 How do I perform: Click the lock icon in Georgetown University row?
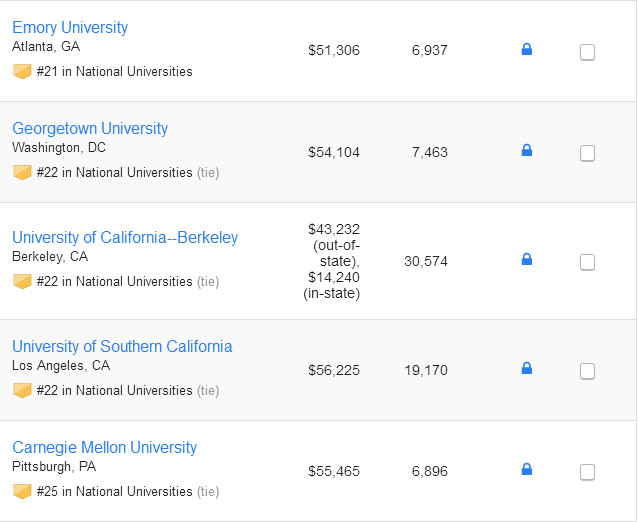click(527, 151)
